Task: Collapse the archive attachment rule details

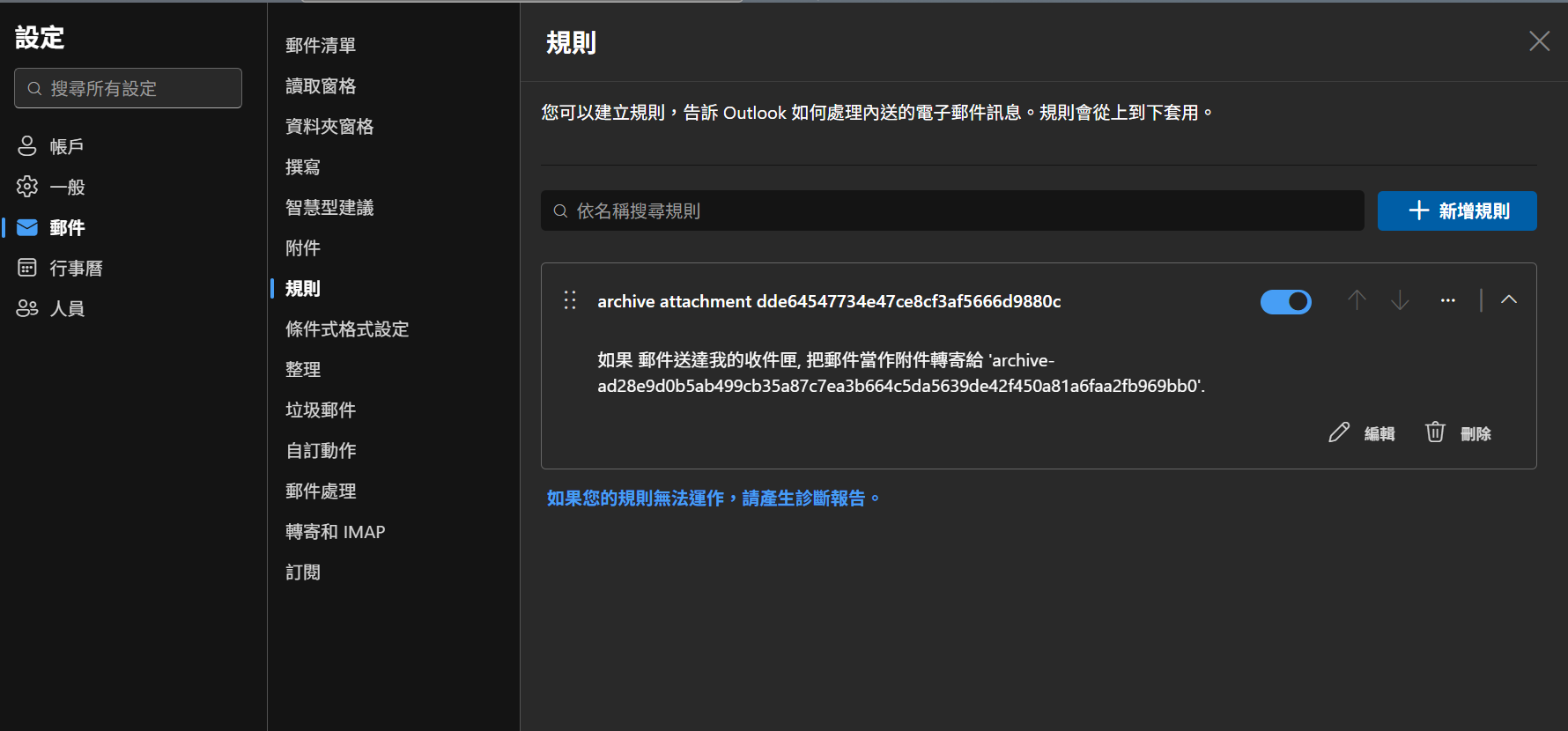Action: (1509, 299)
